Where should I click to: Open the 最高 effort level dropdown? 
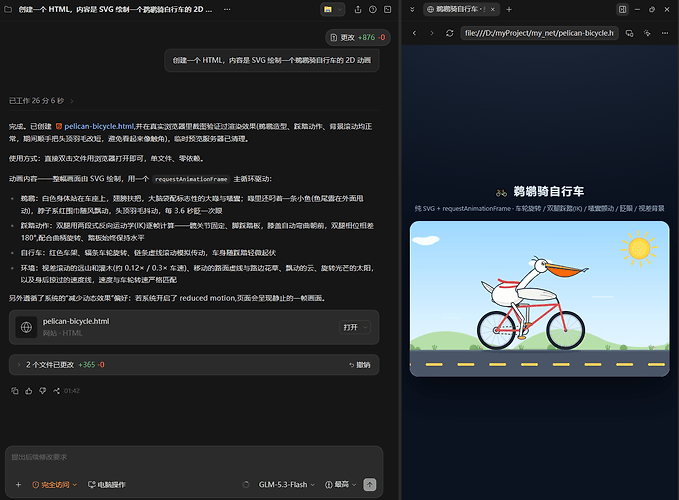(341, 484)
